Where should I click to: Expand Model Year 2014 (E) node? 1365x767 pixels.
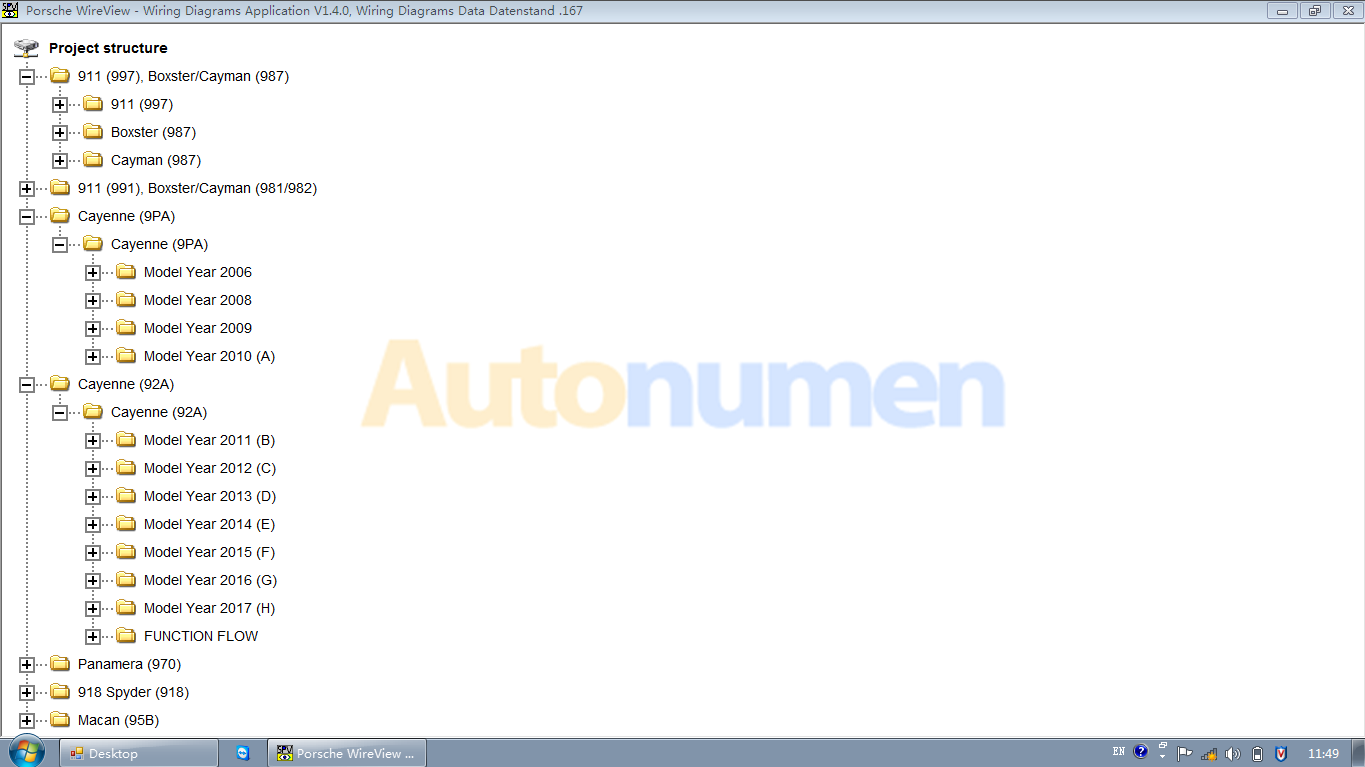pos(93,524)
